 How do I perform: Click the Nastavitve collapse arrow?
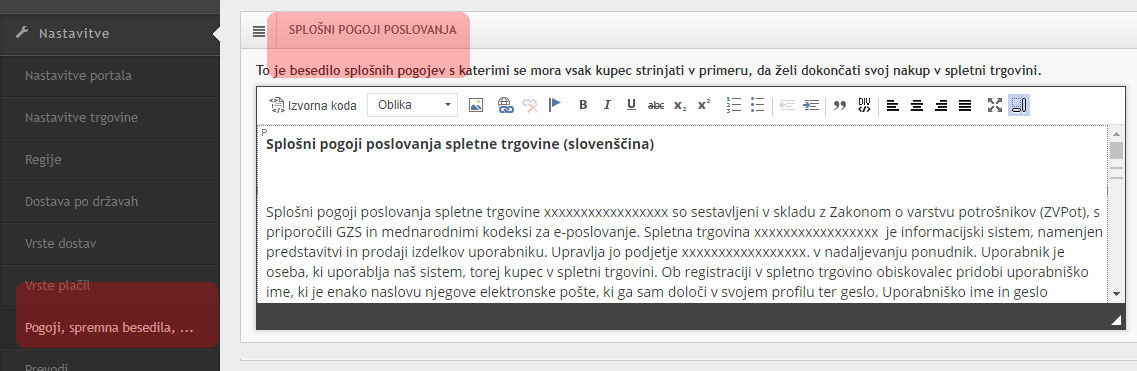[x=216, y=33]
